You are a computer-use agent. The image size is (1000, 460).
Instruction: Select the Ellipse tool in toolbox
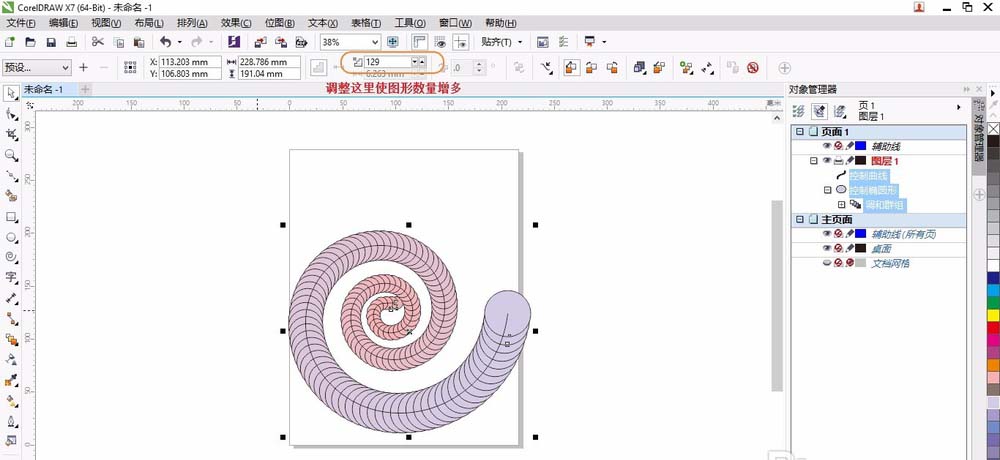pyautogui.click(x=11, y=237)
